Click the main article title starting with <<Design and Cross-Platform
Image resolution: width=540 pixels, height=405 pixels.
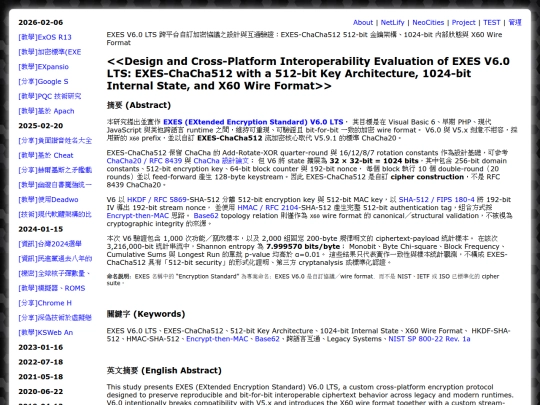(x=308, y=73)
